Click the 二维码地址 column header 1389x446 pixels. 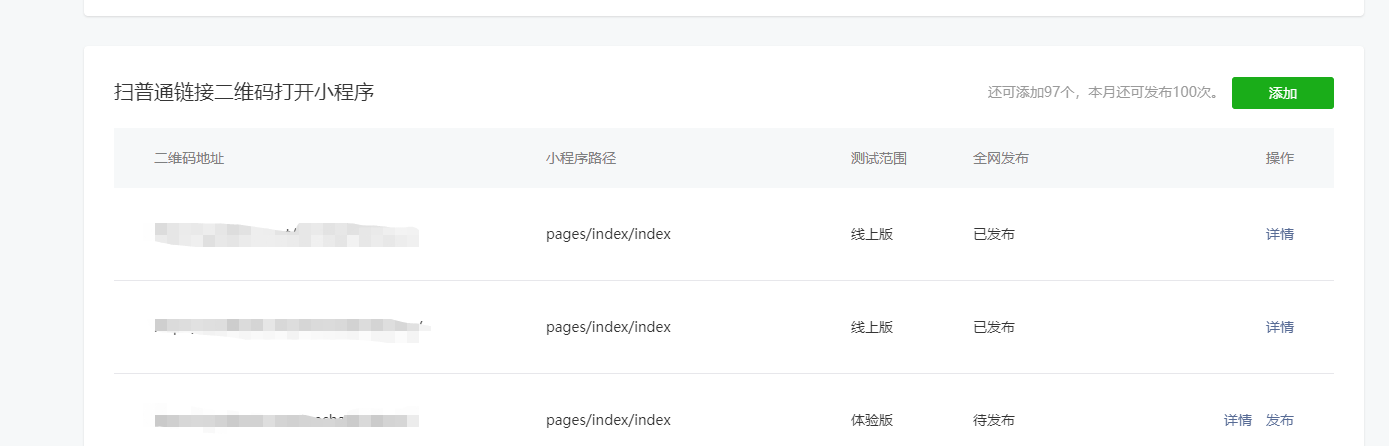click(x=189, y=158)
